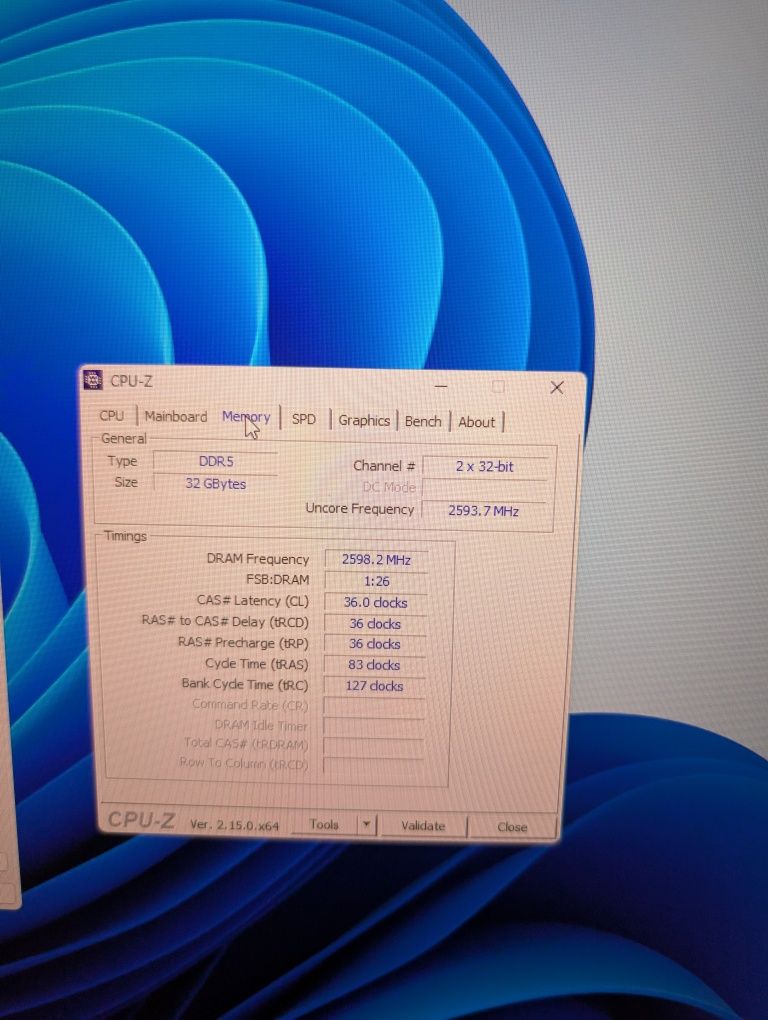Show the About tab
This screenshot has width=768, height=1020.
click(477, 422)
